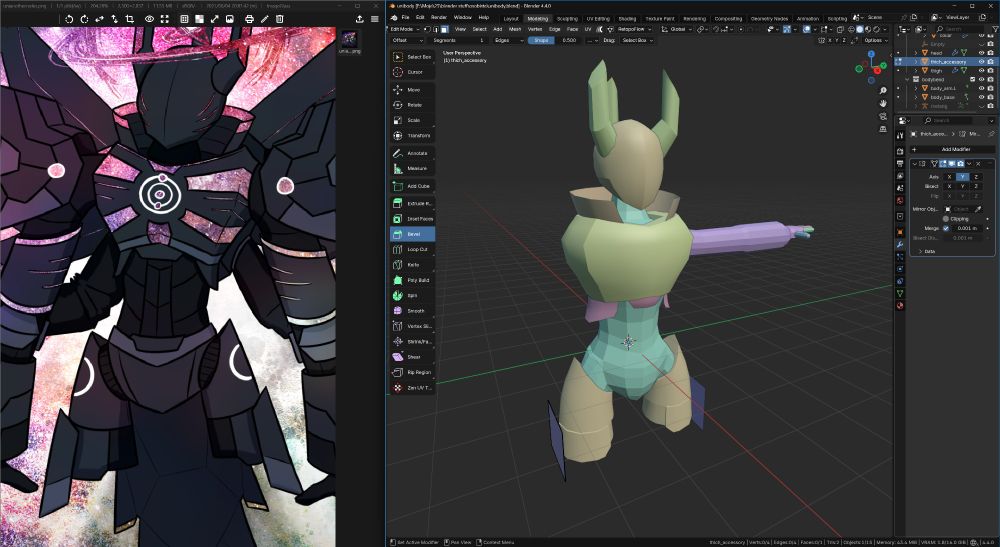Open the Options dropdown in viewport header
The width and height of the screenshot is (1000, 547).
(876, 40)
